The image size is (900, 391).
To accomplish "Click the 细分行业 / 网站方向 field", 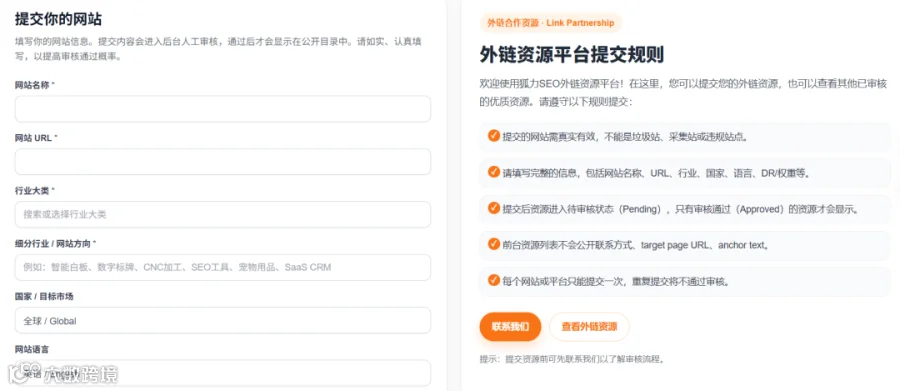I will 223,267.
